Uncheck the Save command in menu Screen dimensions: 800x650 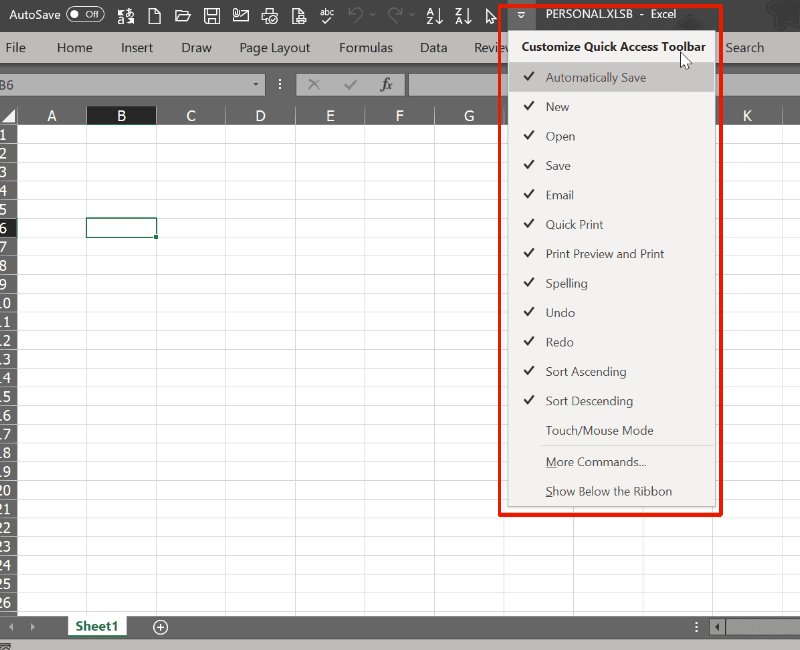coord(611,166)
